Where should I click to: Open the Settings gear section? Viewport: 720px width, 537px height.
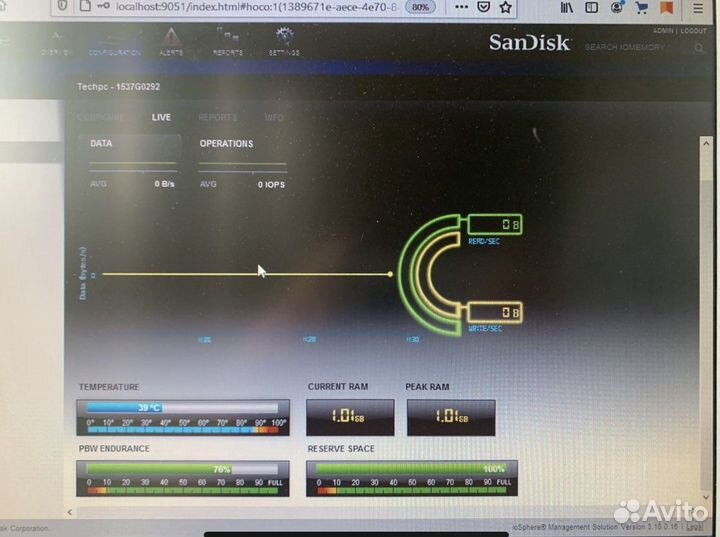tap(284, 42)
